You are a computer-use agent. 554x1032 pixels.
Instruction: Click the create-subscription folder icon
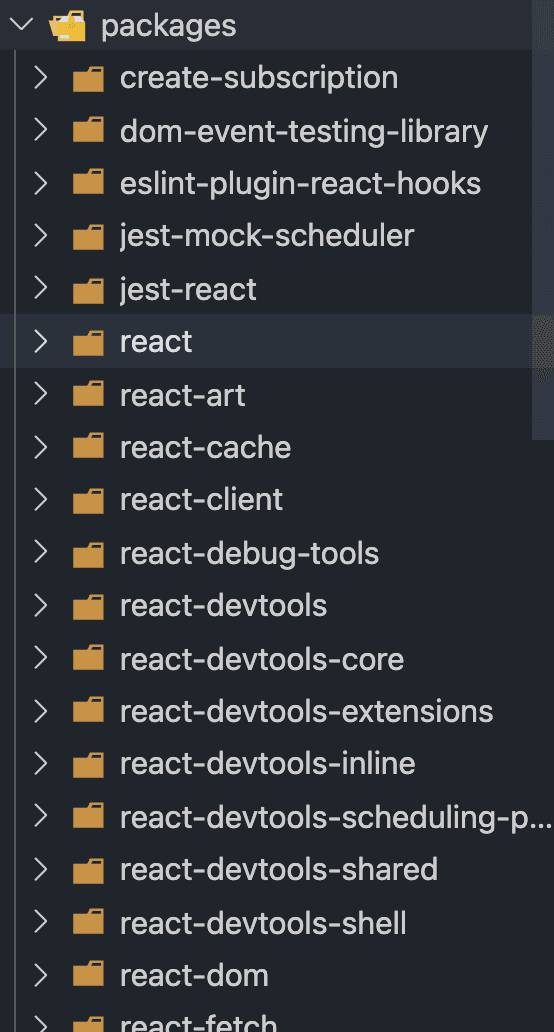(88, 79)
